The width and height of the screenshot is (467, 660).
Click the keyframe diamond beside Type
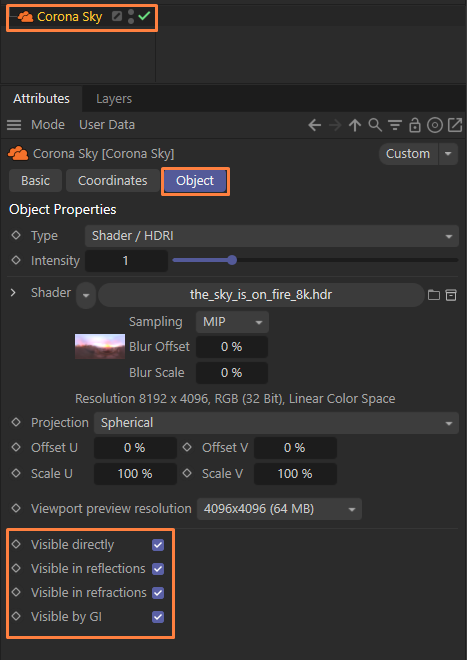click(x=16, y=235)
